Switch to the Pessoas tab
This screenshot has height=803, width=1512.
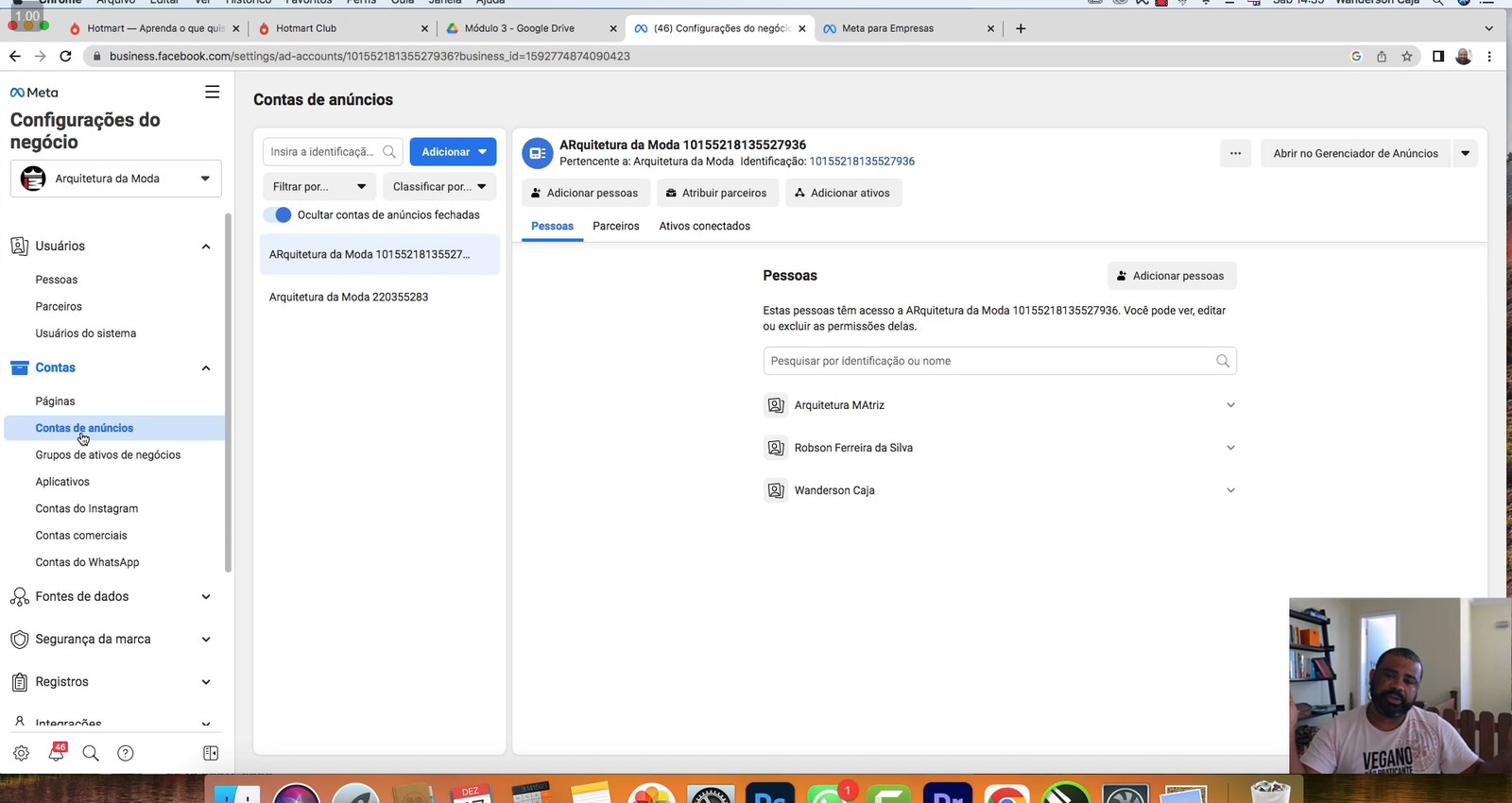(x=552, y=227)
